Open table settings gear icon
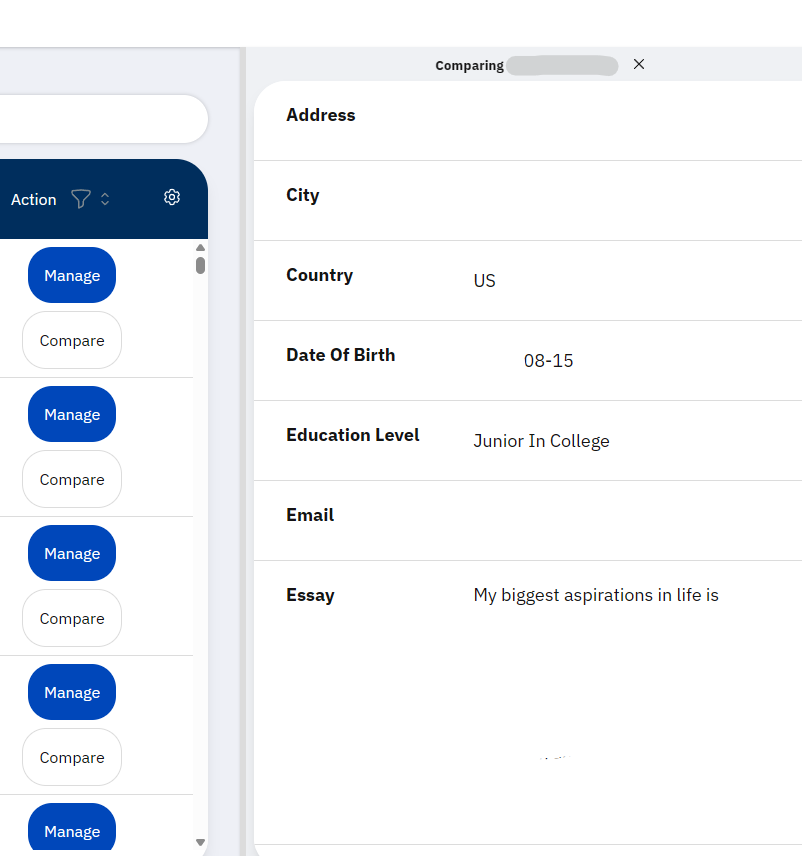The width and height of the screenshot is (802, 856). (x=172, y=198)
